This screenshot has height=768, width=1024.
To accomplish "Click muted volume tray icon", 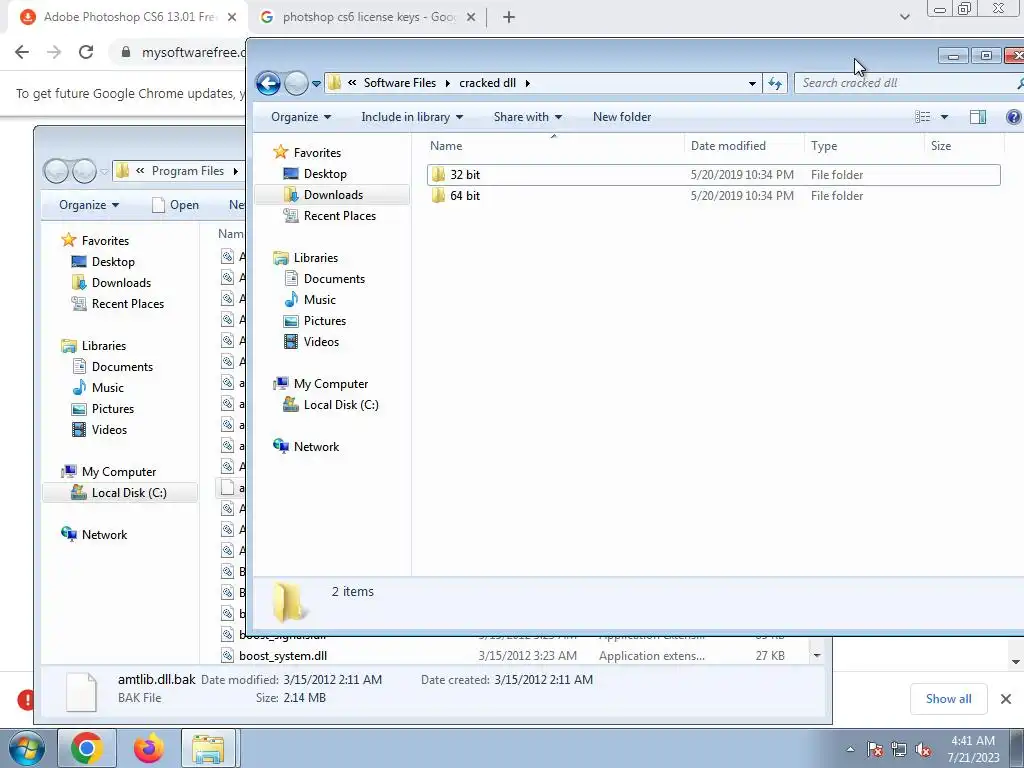I will 923,749.
